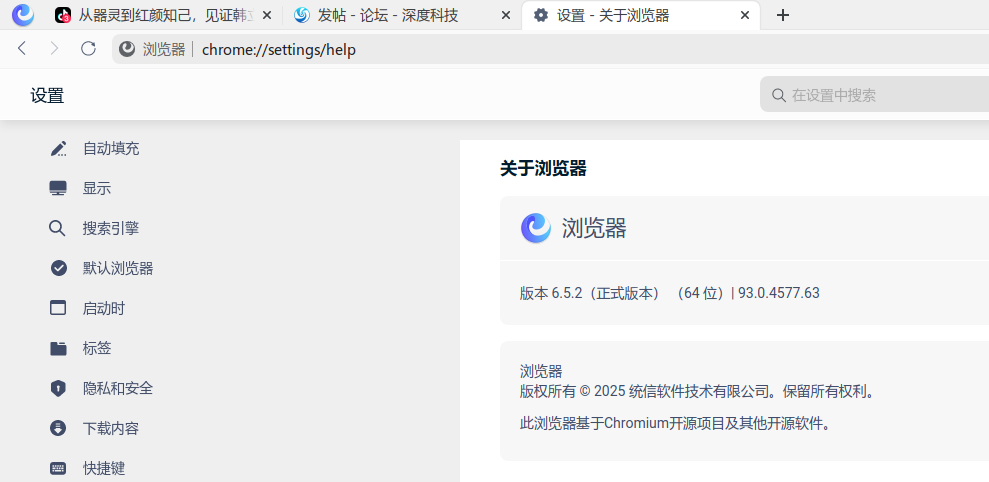Open the 搜索引擎 settings section
The width and height of the screenshot is (989, 482).
tap(111, 228)
